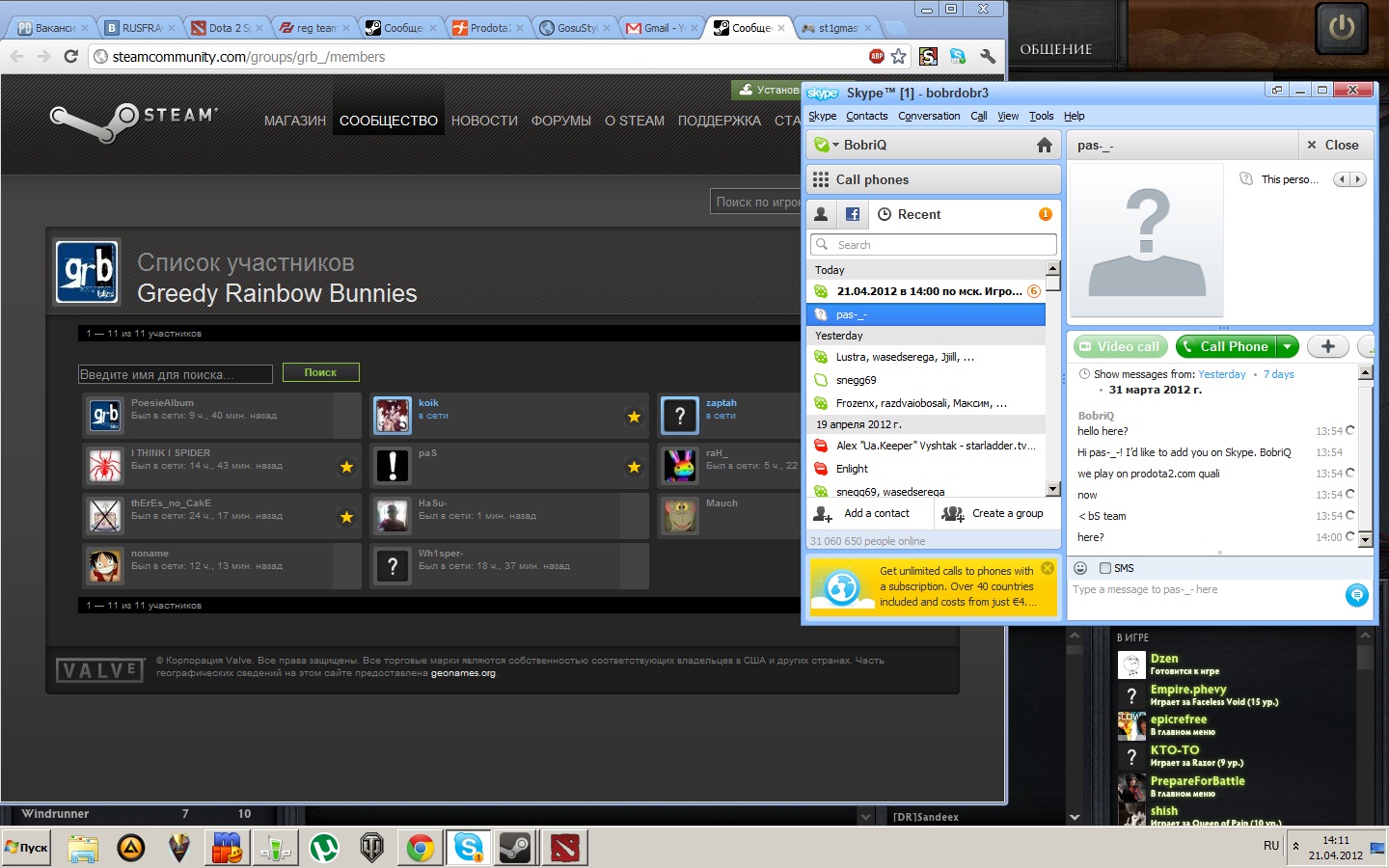Image resolution: width=1389 pixels, height=868 pixels.
Task: Open the Пуск start menu
Action: (26, 848)
